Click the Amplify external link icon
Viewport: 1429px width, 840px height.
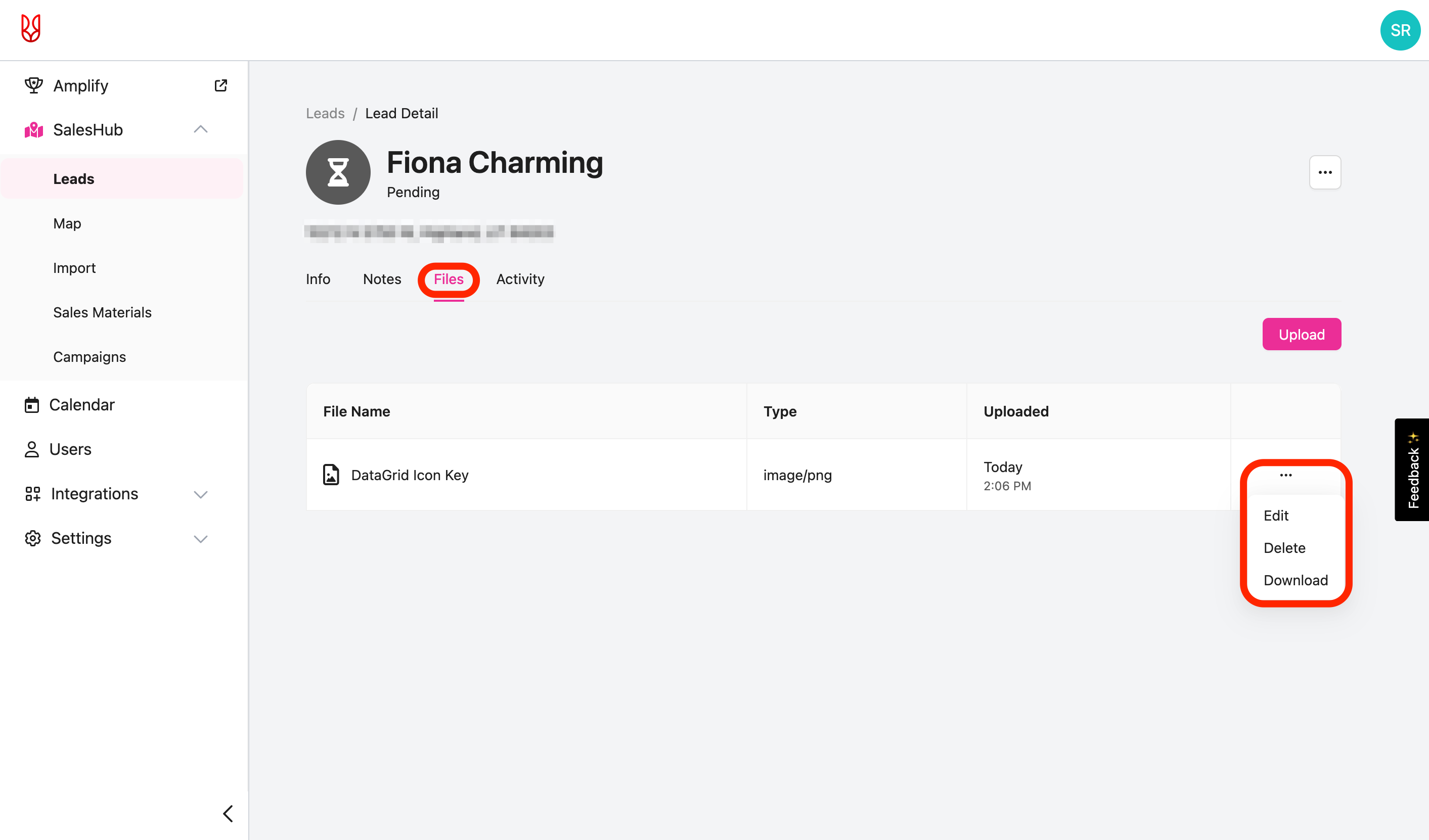(x=220, y=85)
